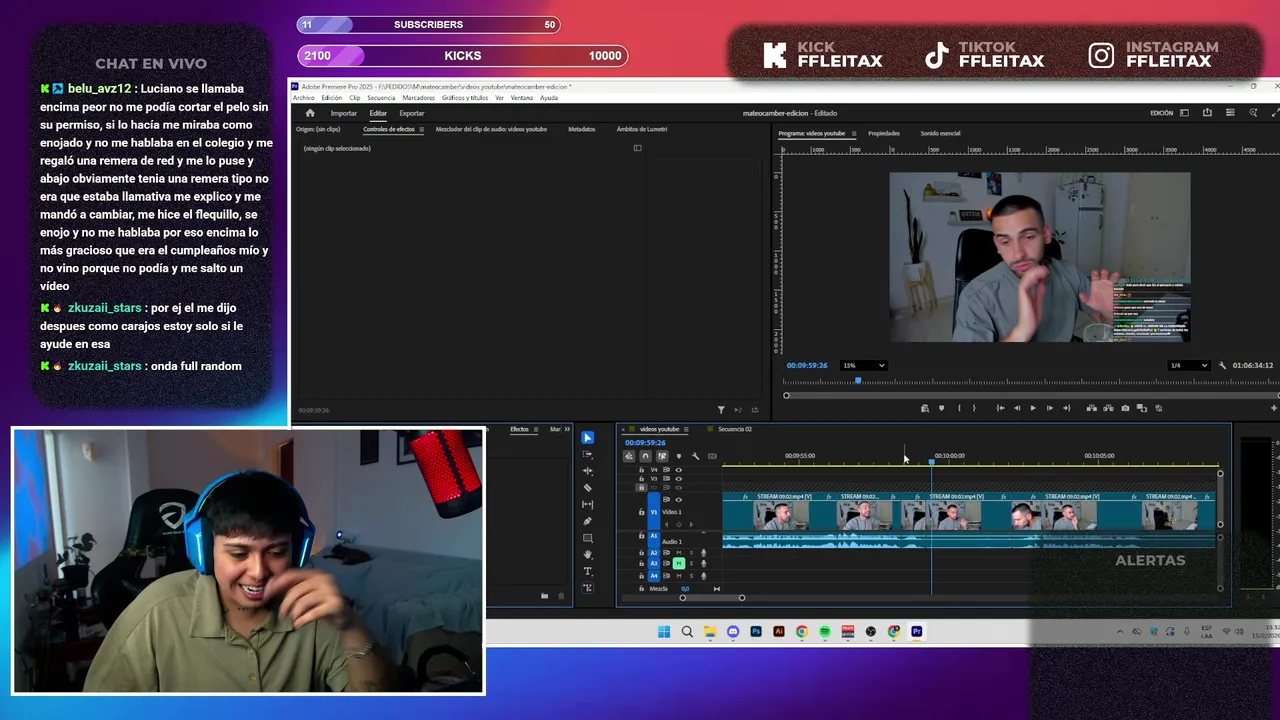Click the filter icon in Effect Controls panel
The height and width of the screenshot is (720, 1280).
click(721, 410)
